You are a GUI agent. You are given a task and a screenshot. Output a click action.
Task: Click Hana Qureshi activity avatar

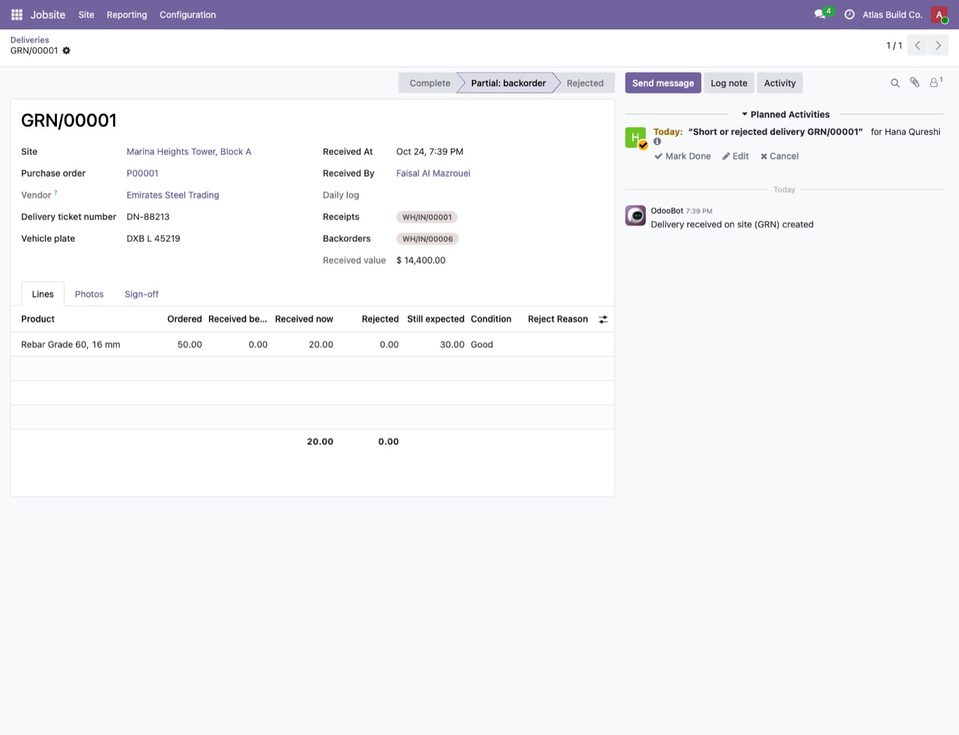coord(635,138)
